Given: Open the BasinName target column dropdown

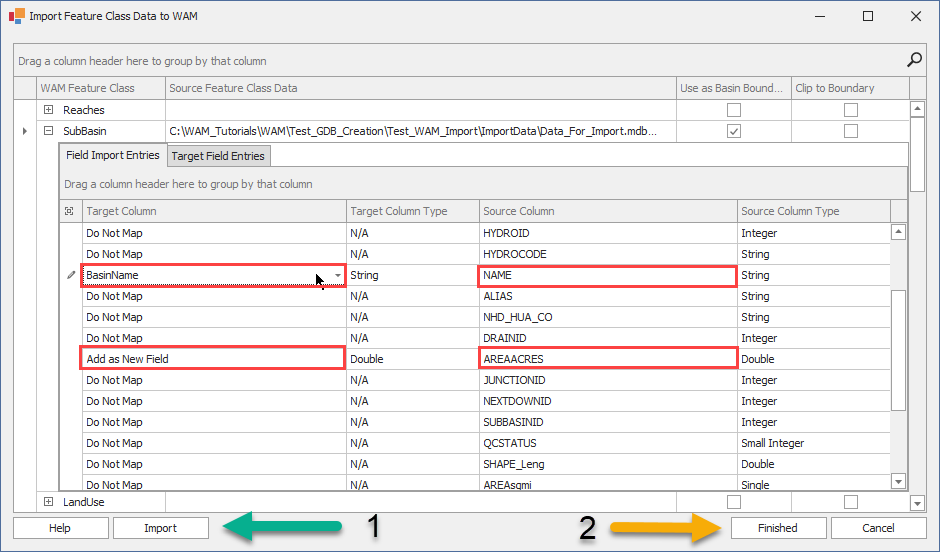Looking at the screenshot, I should click(338, 276).
